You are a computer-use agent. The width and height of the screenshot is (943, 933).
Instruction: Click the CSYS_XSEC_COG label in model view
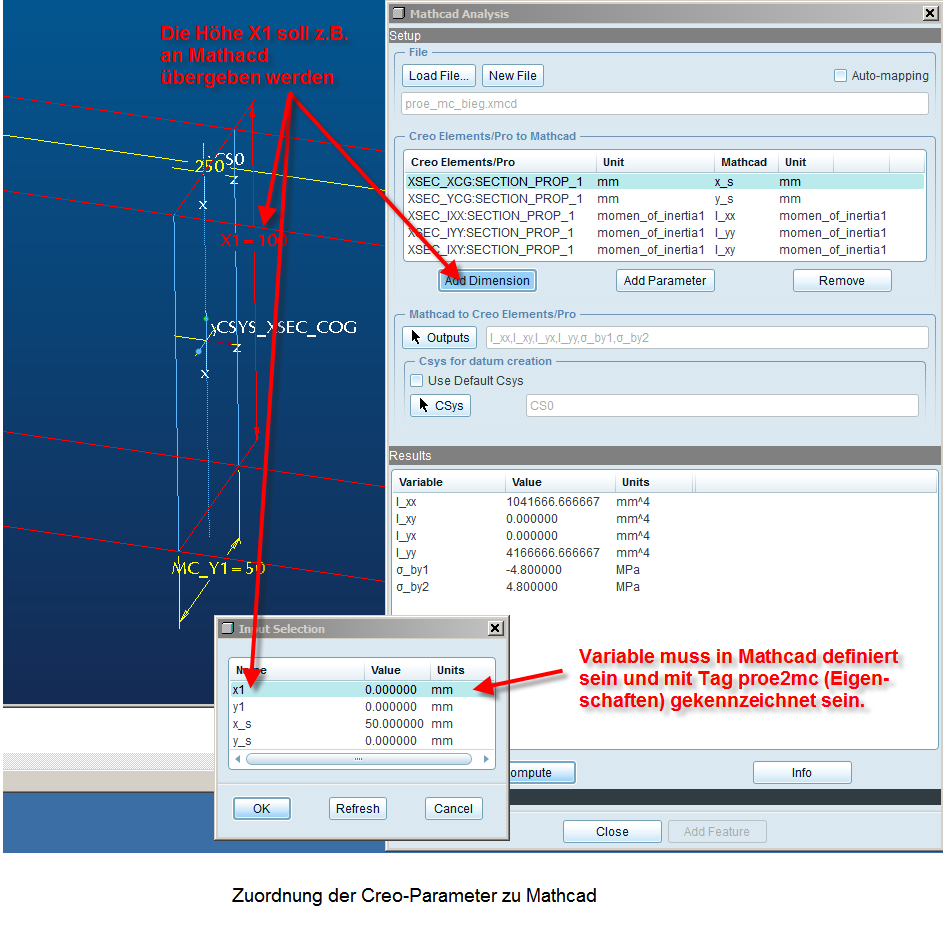pyautogui.click(x=286, y=327)
